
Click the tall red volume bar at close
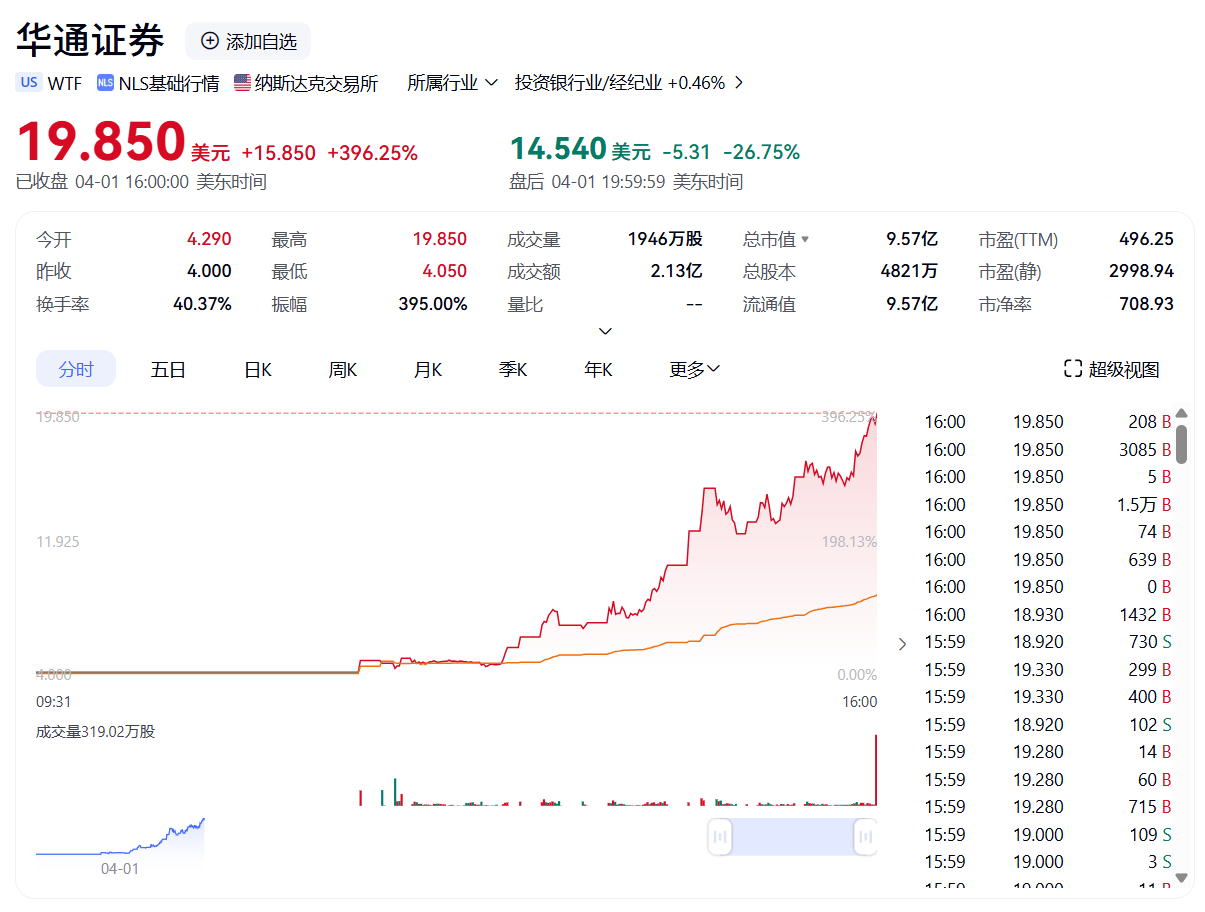click(876, 770)
